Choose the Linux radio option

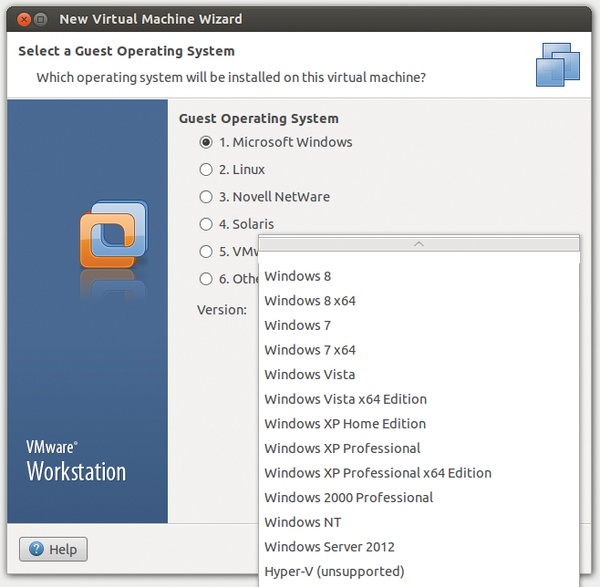click(206, 170)
